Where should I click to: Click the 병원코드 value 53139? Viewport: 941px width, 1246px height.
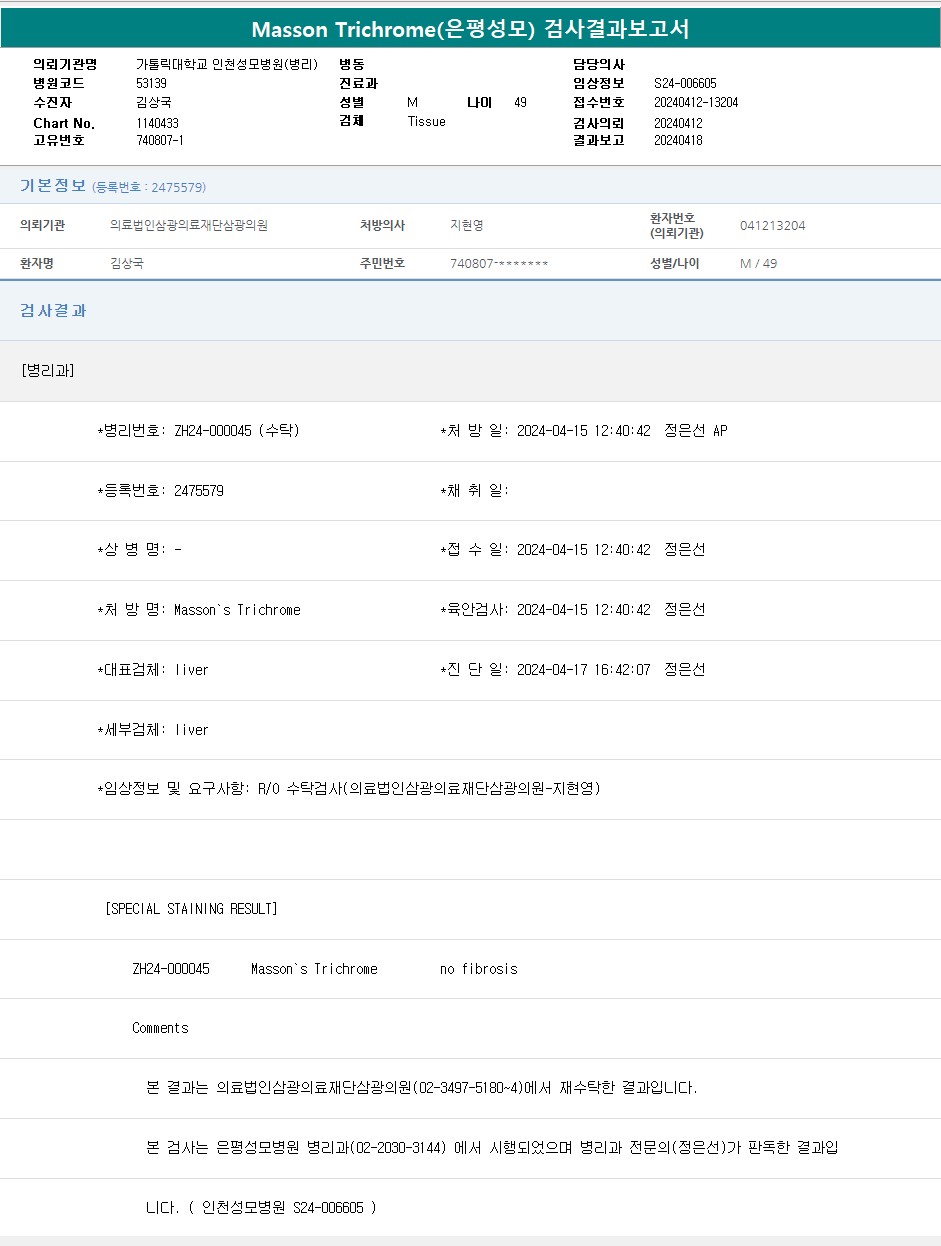click(x=151, y=83)
